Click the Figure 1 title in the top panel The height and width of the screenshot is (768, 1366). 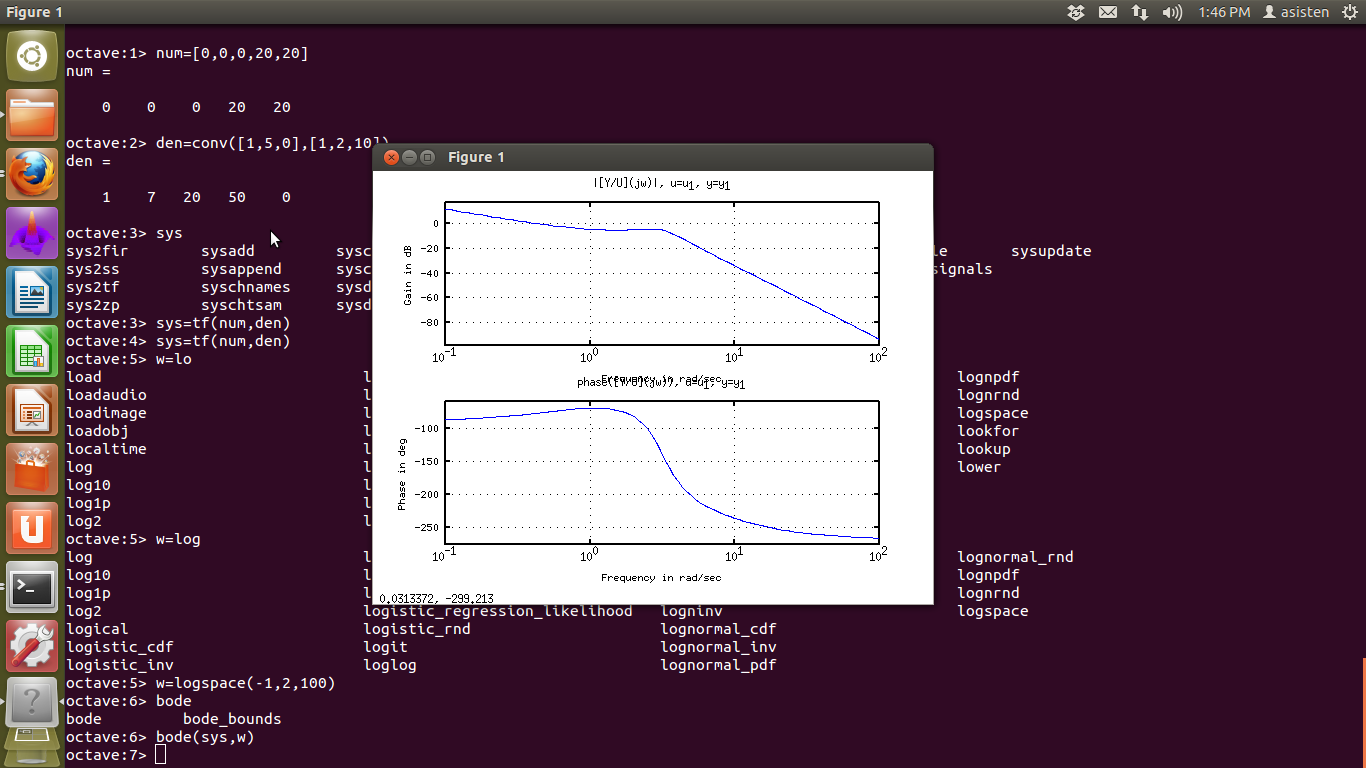[x=35, y=12]
